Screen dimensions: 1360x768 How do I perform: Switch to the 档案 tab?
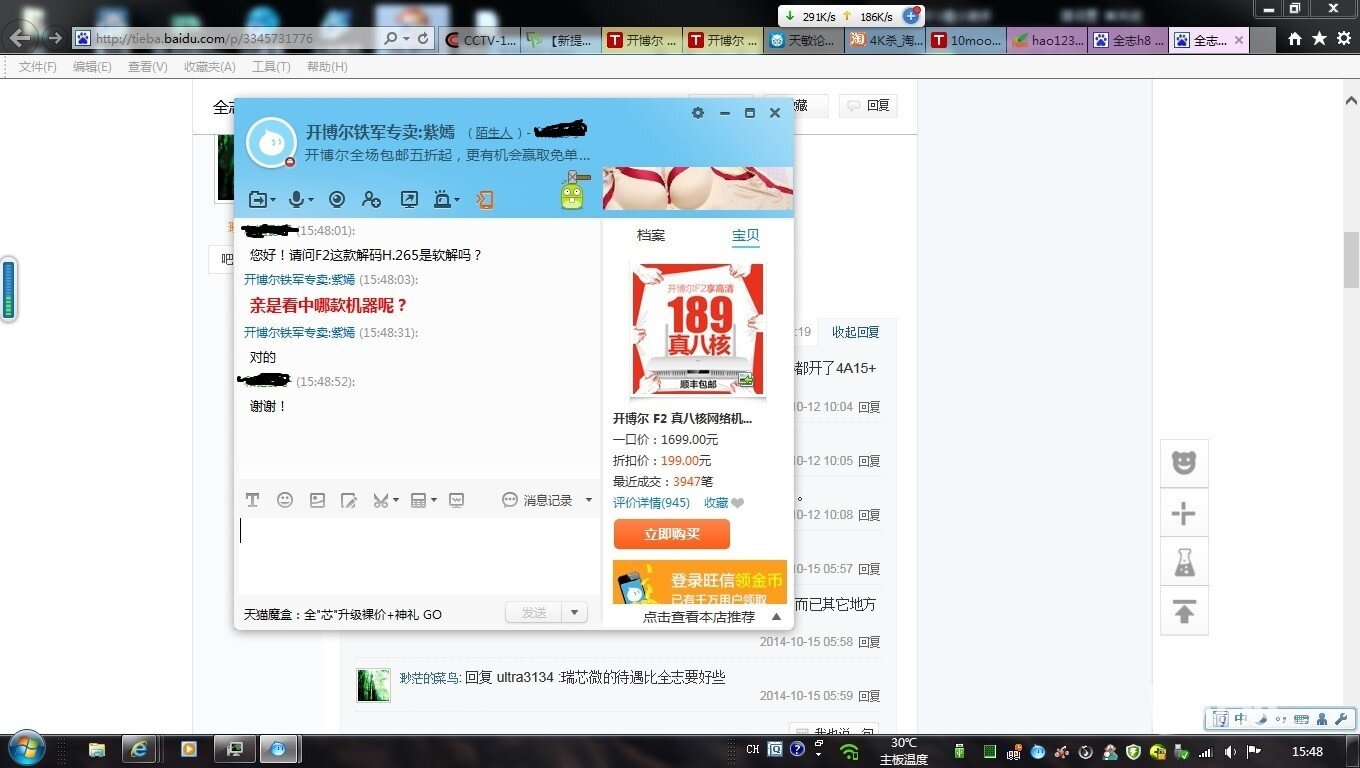click(651, 235)
